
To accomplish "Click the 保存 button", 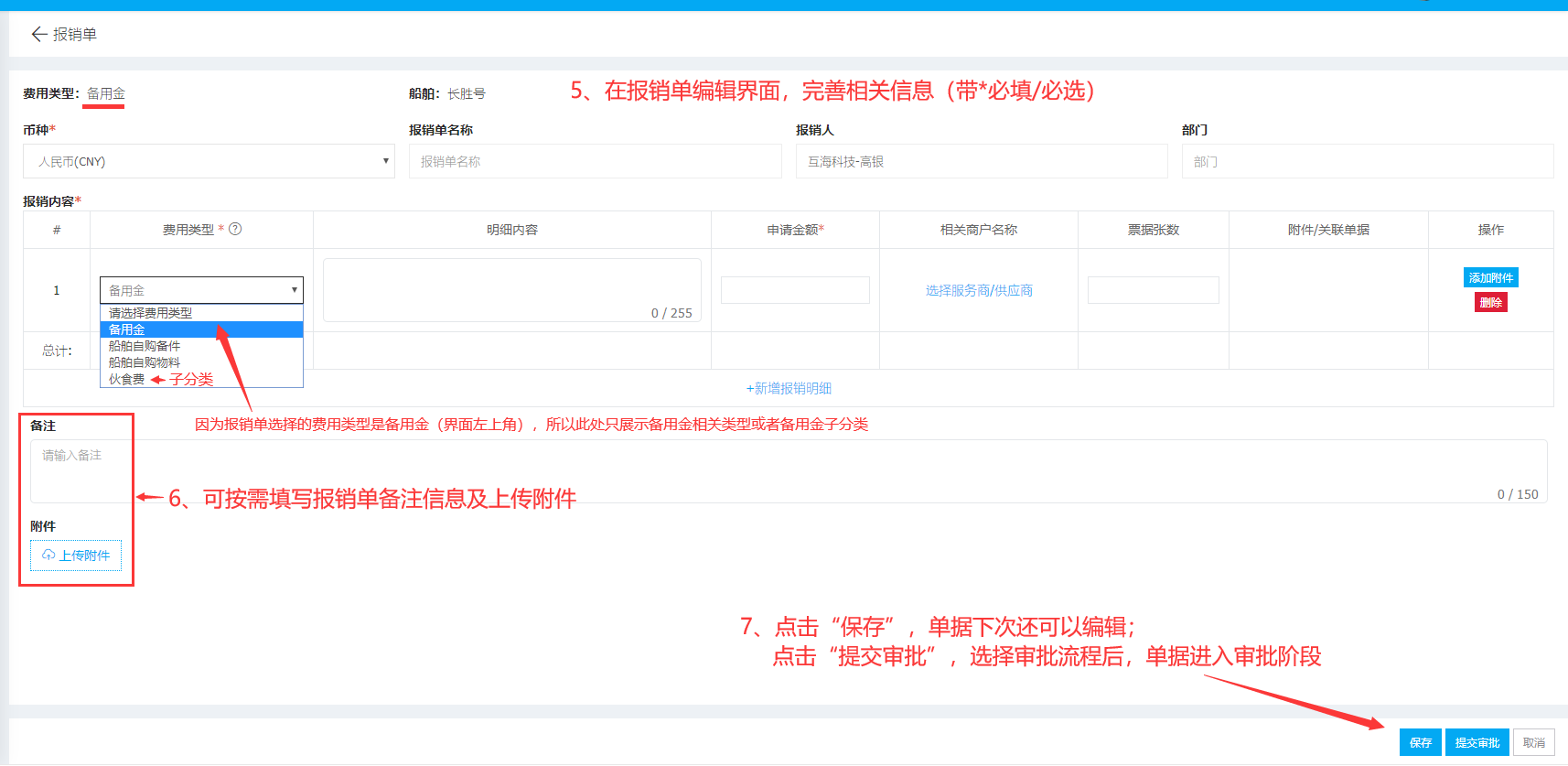I will point(1420,742).
